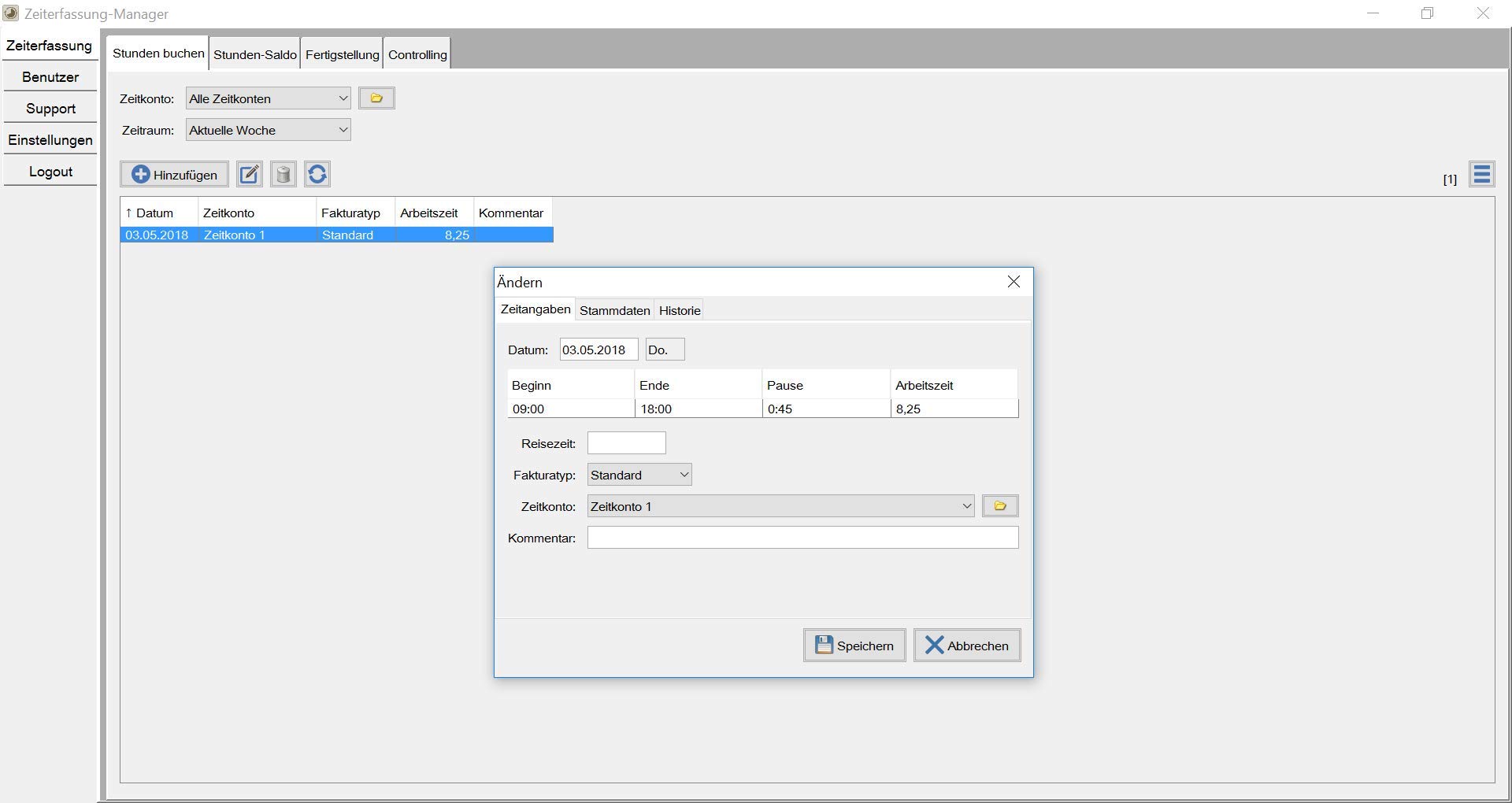The height and width of the screenshot is (803, 1512).
Task: Click Speichern to save changes
Action: click(854, 646)
